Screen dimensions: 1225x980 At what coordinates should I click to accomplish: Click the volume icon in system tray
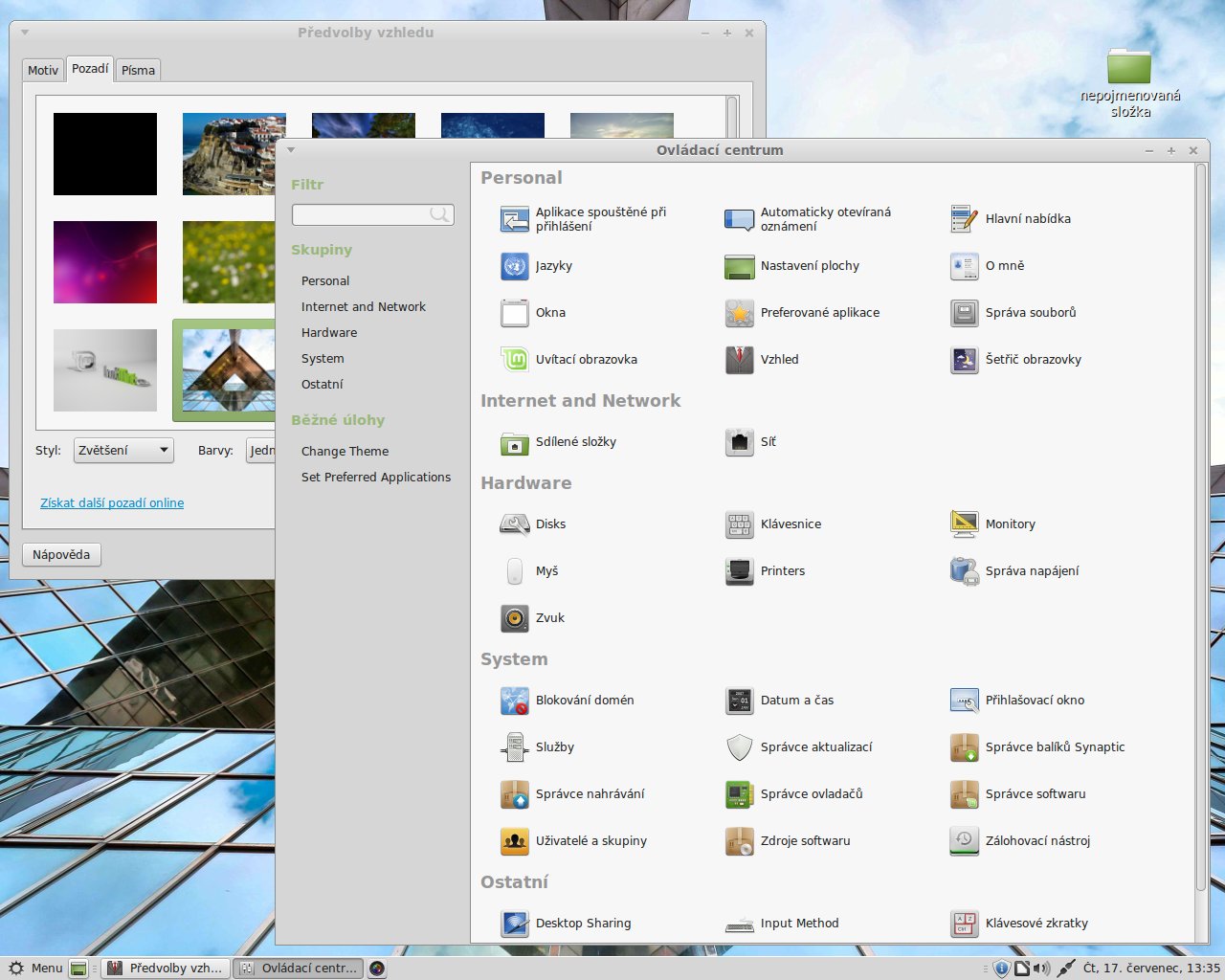(1041, 969)
